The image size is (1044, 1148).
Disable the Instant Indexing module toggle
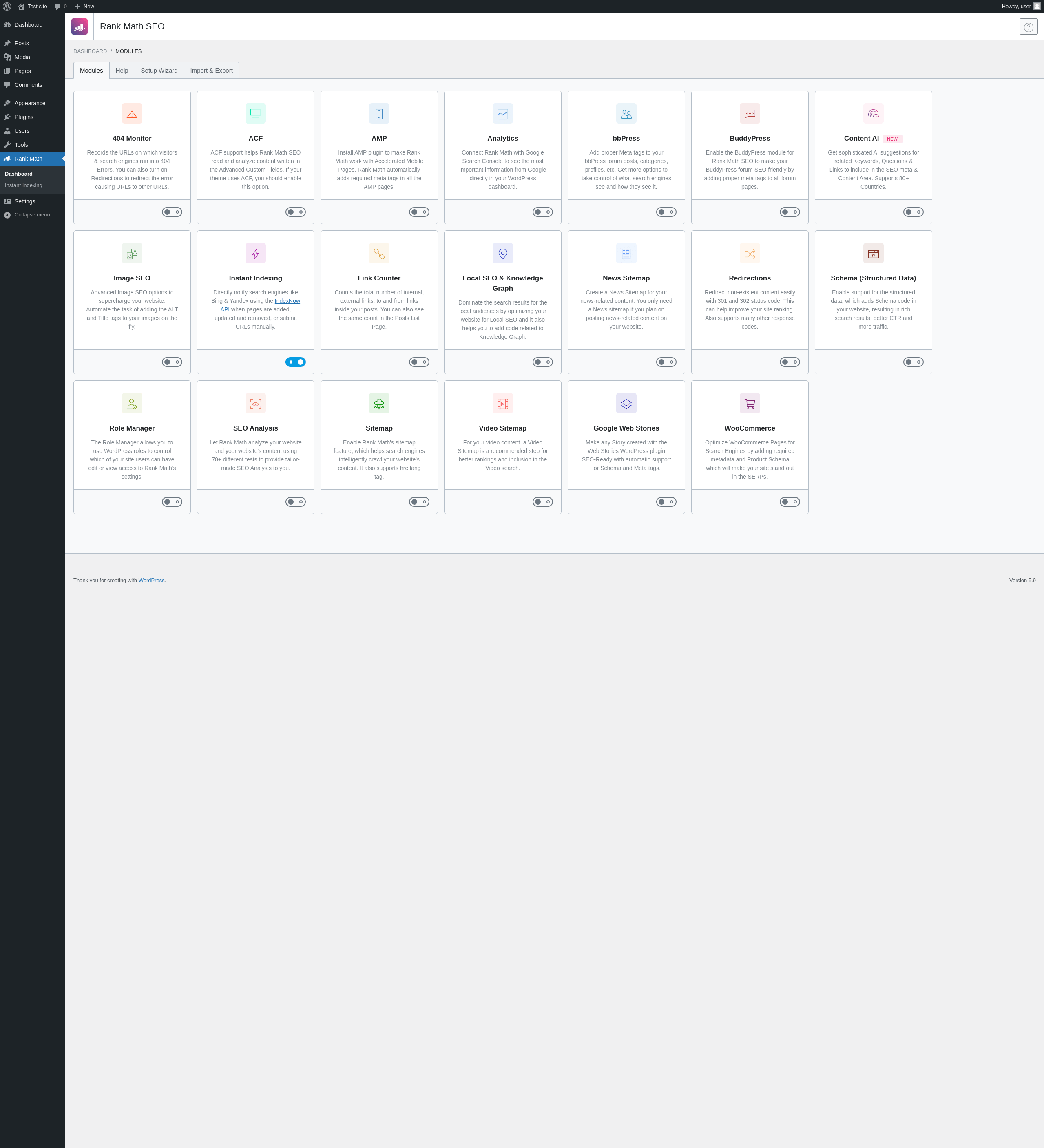click(295, 362)
